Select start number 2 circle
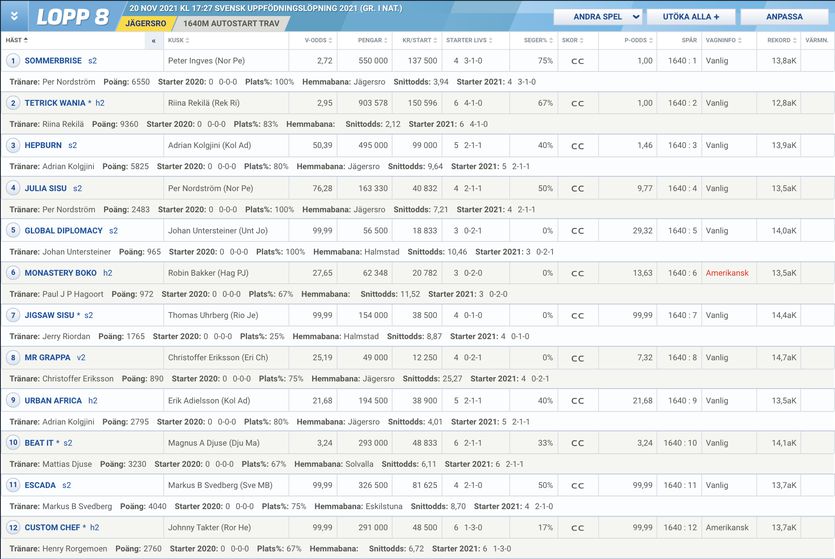The image size is (835, 559). click(13, 103)
